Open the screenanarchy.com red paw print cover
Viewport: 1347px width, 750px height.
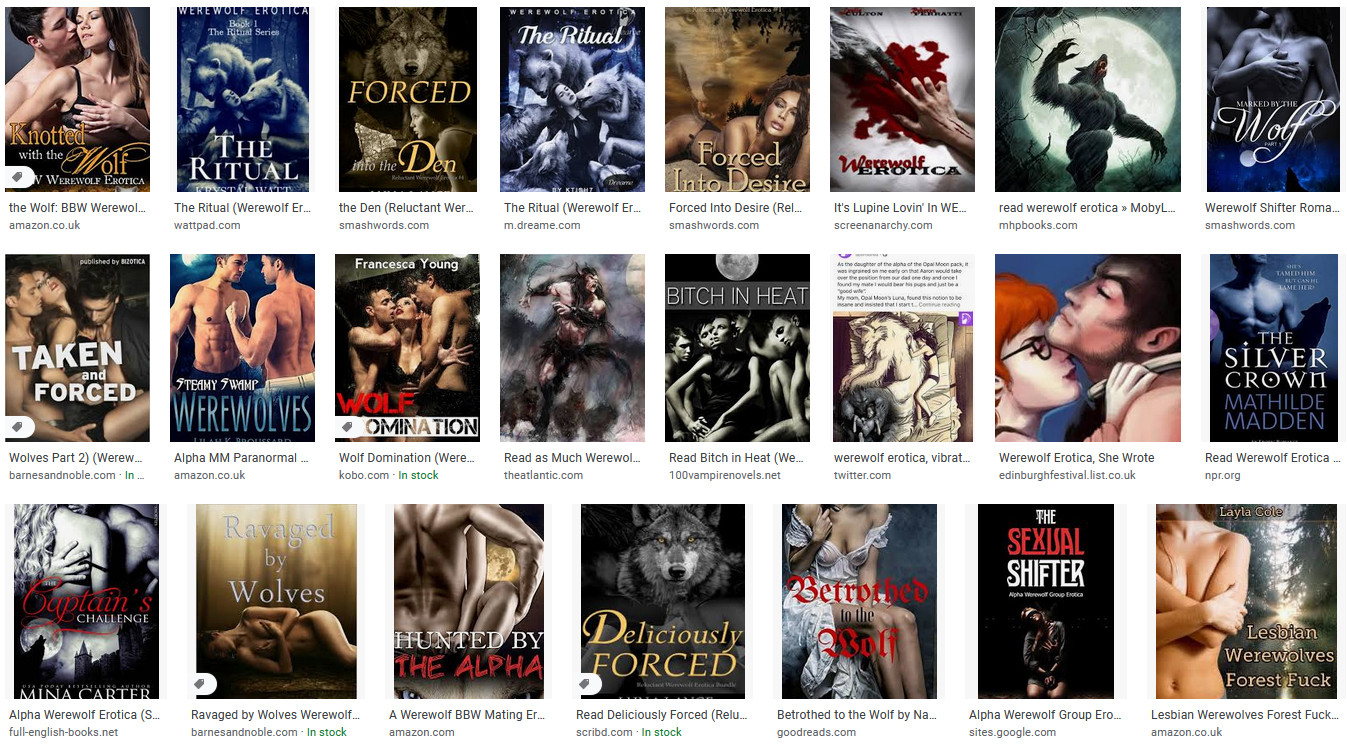coord(902,99)
